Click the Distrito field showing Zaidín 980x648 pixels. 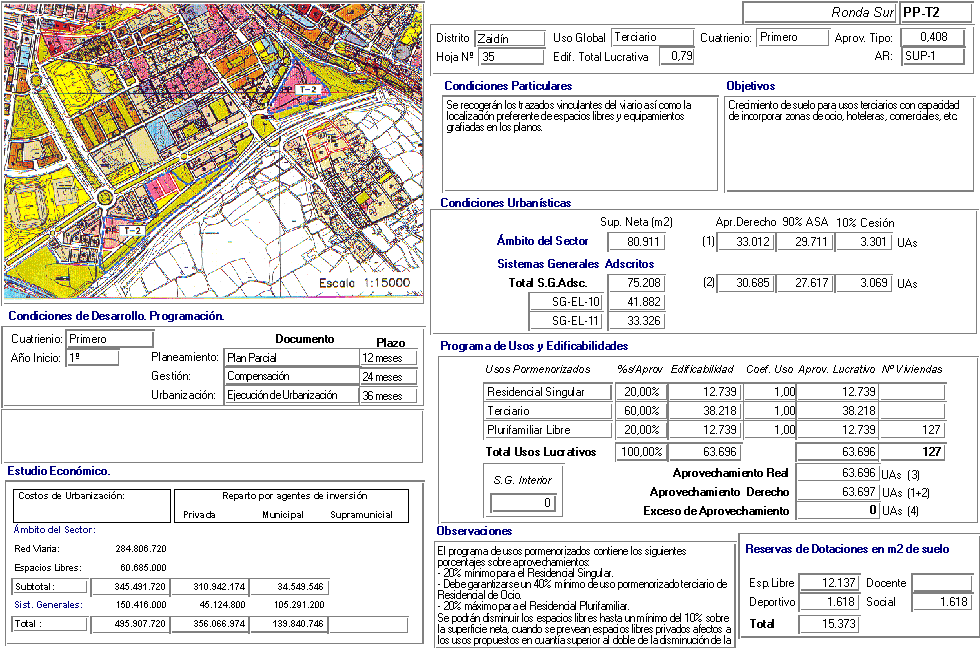pyautogui.click(x=507, y=38)
